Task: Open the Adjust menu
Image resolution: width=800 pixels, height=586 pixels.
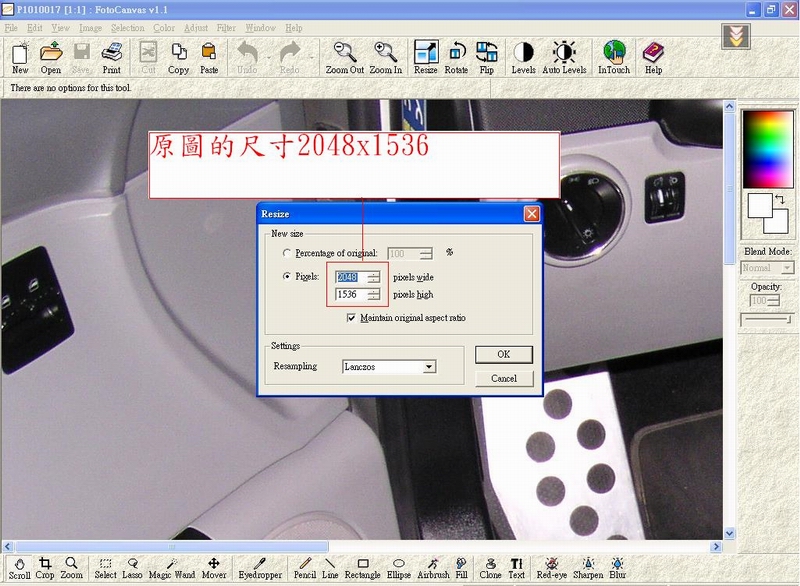Action: (195, 28)
